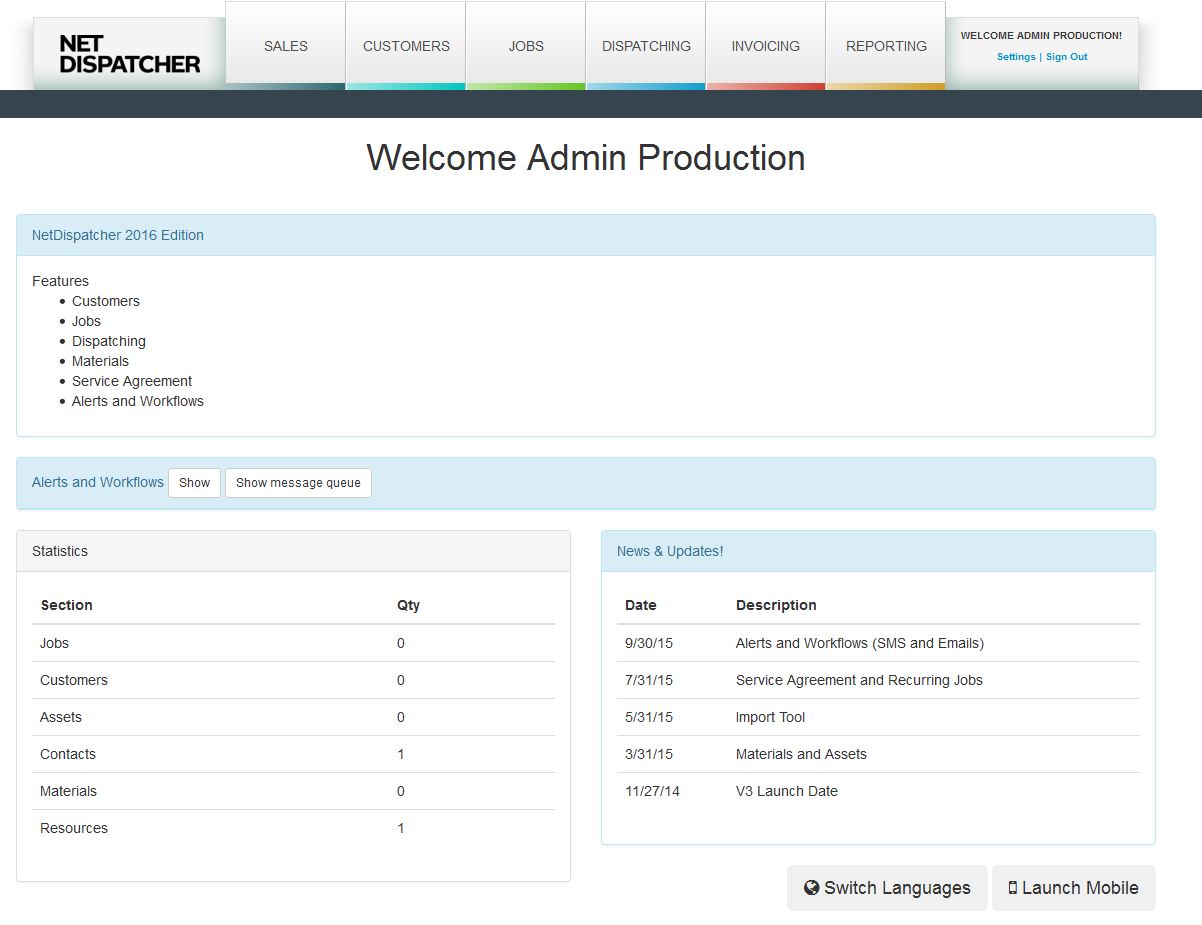
Task: Click the Statistics panel header
Action: 293,551
